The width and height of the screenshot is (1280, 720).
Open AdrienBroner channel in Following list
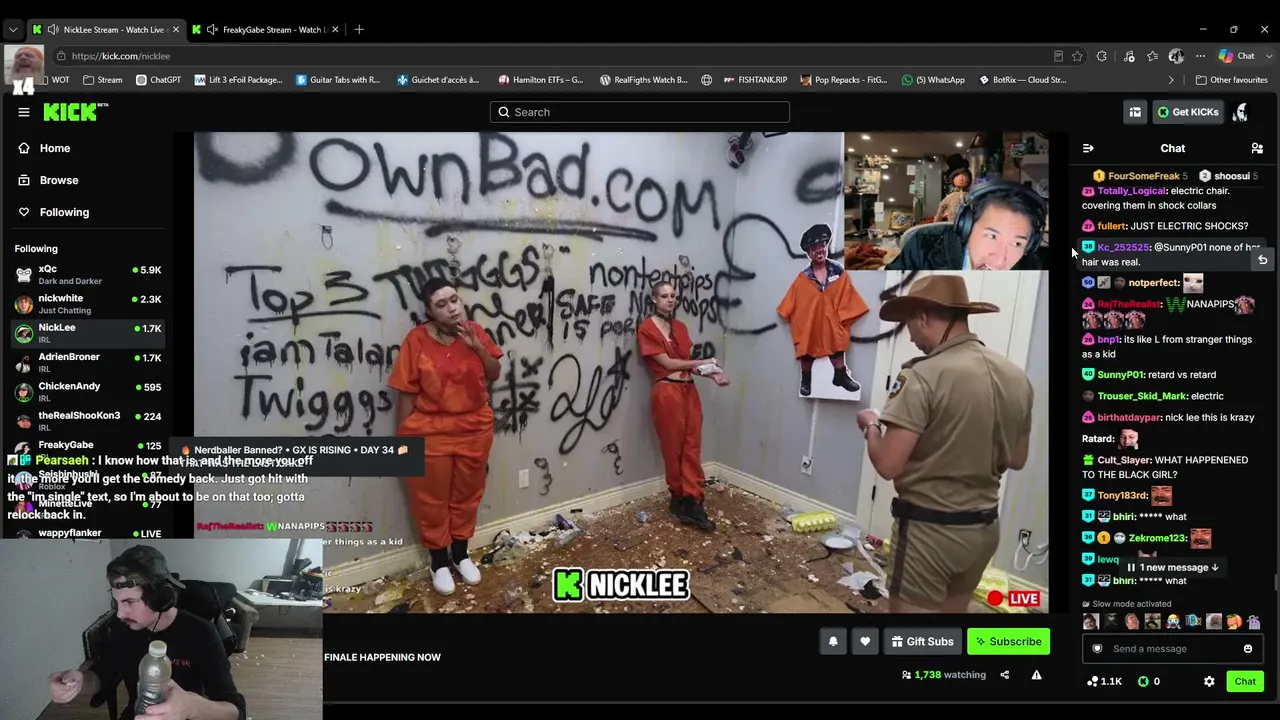pyautogui.click(x=88, y=362)
